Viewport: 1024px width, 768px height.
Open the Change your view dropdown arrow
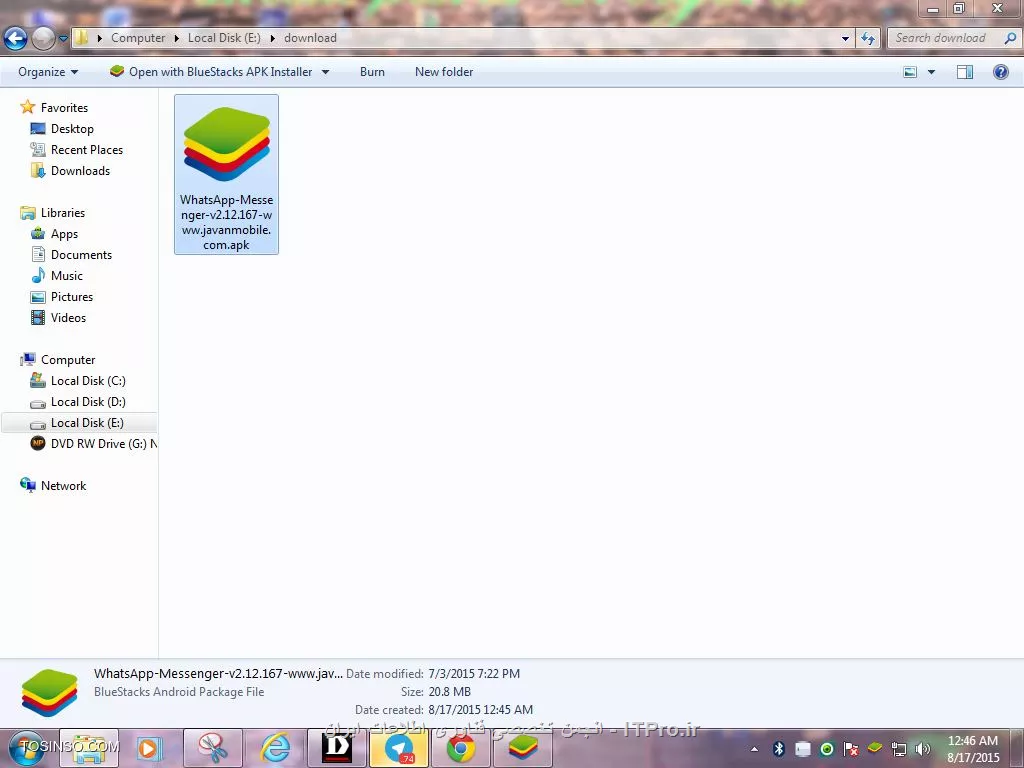pos(931,72)
